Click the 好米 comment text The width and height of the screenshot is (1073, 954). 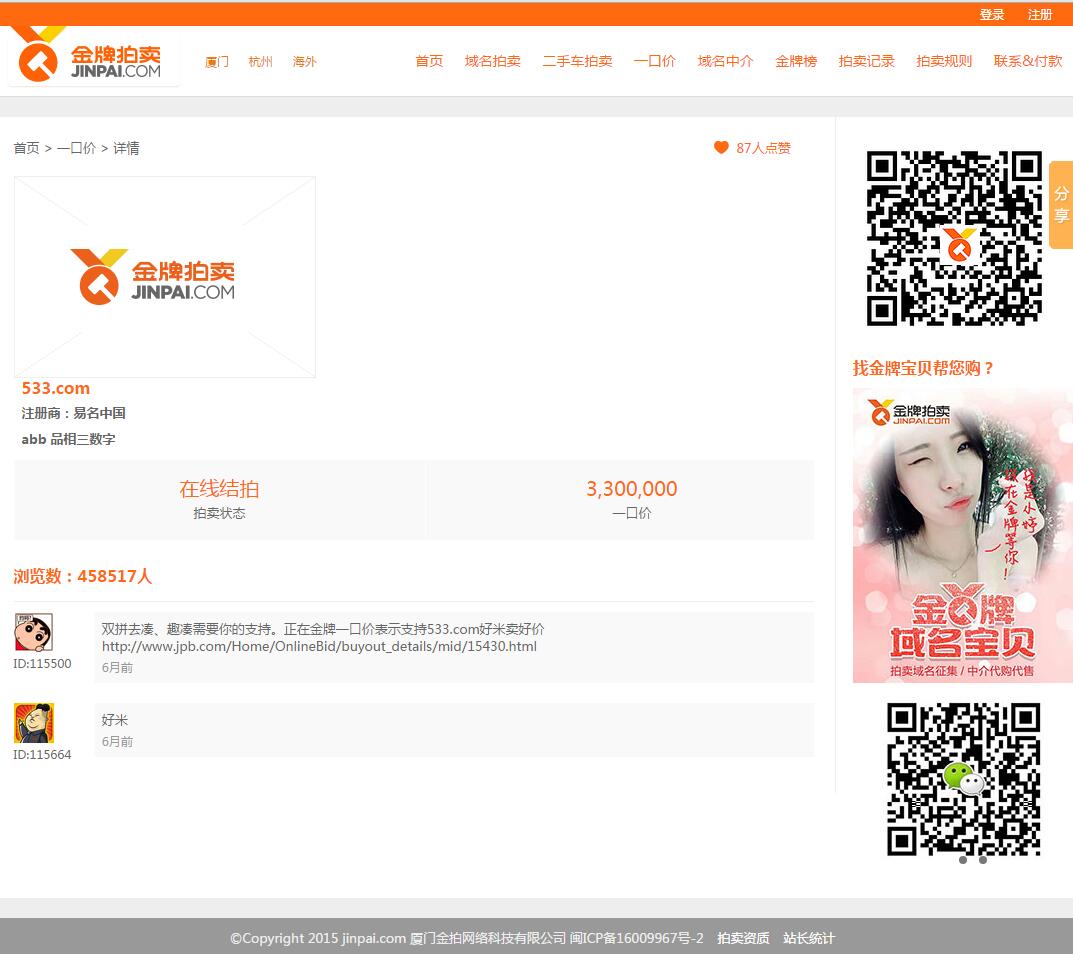115,720
